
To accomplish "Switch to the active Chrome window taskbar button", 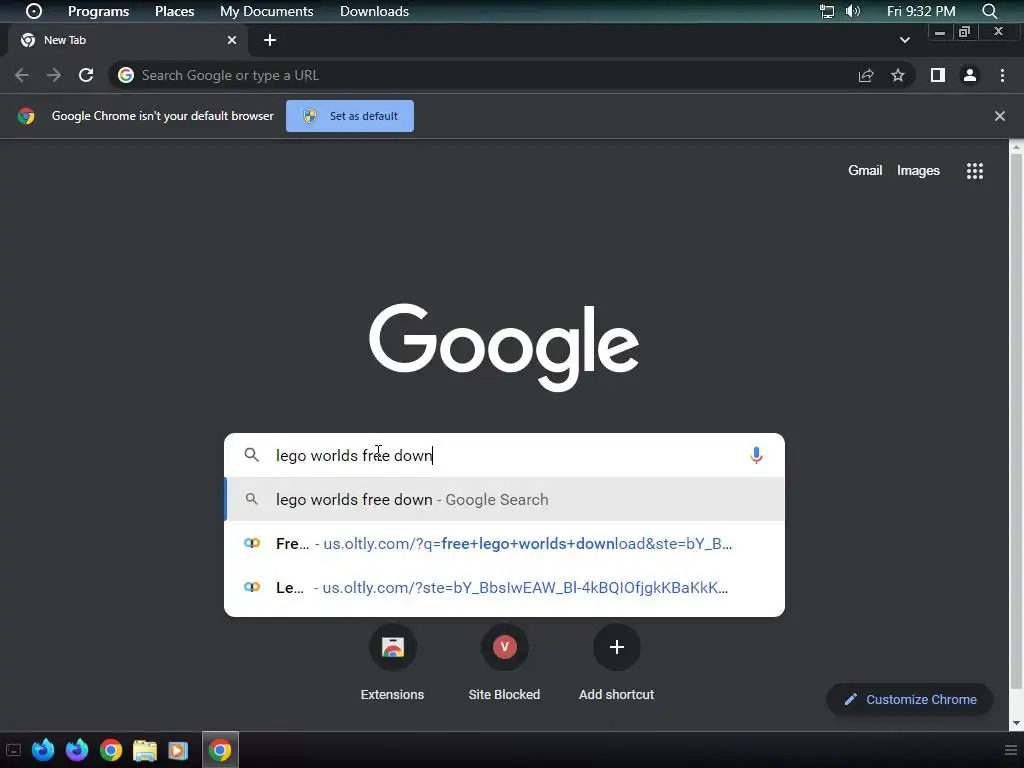I will point(220,750).
